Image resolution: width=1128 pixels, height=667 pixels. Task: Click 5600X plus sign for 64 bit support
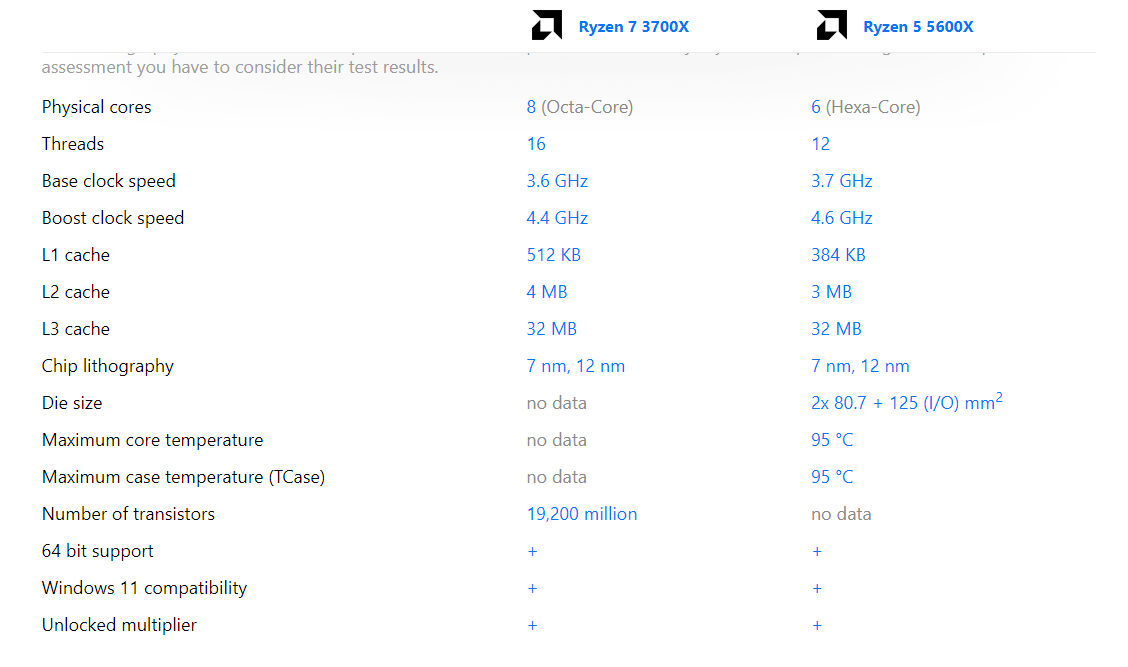click(x=817, y=551)
